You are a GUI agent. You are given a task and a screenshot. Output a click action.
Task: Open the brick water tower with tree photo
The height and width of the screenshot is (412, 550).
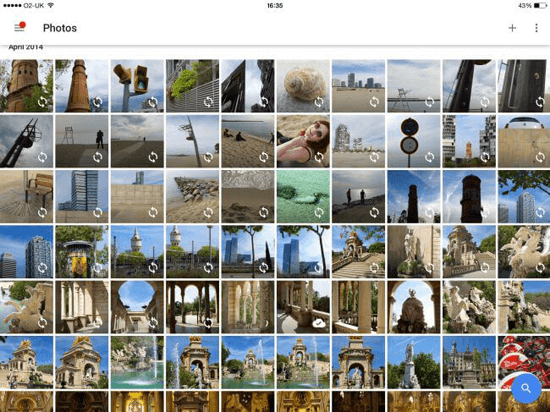tap(26, 86)
